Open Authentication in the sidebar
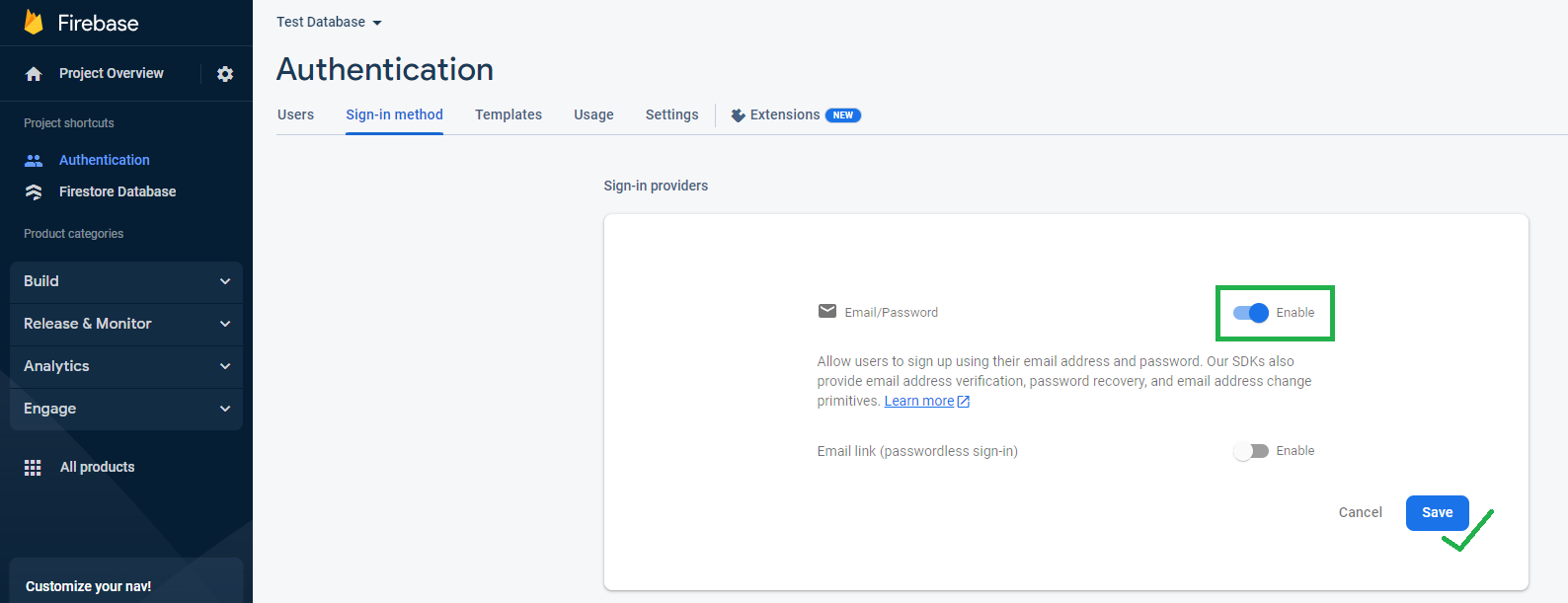Image resolution: width=1568 pixels, height=603 pixels. [105, 160]
